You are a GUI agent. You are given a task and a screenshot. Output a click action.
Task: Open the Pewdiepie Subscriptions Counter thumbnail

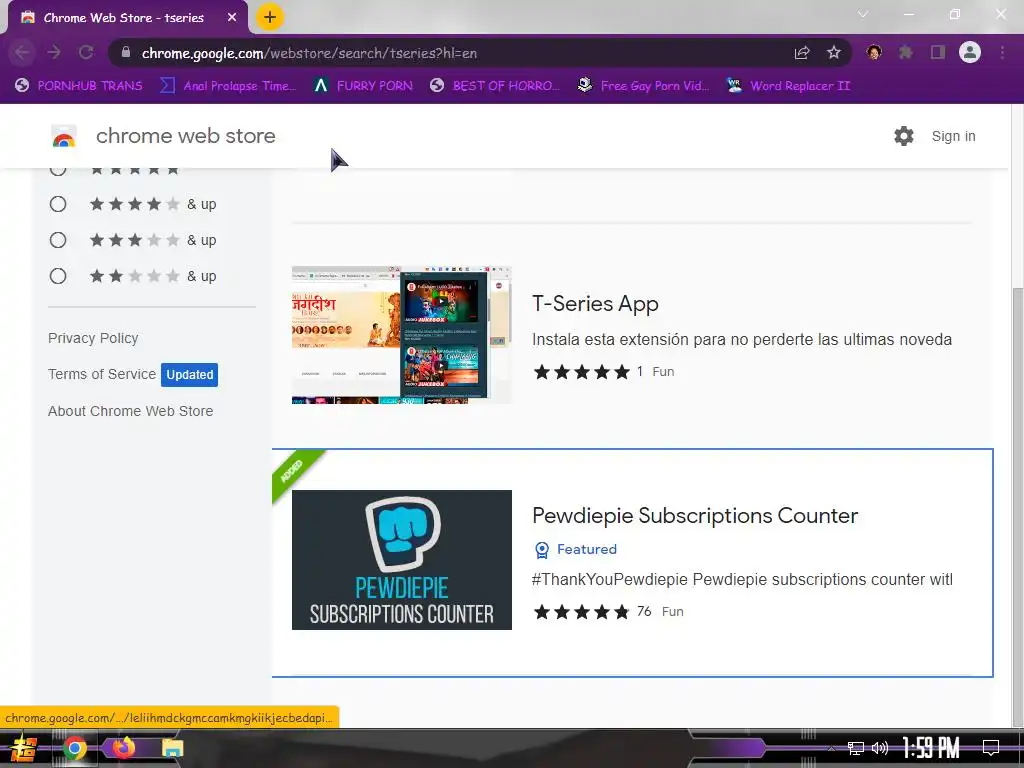[402, 560]
